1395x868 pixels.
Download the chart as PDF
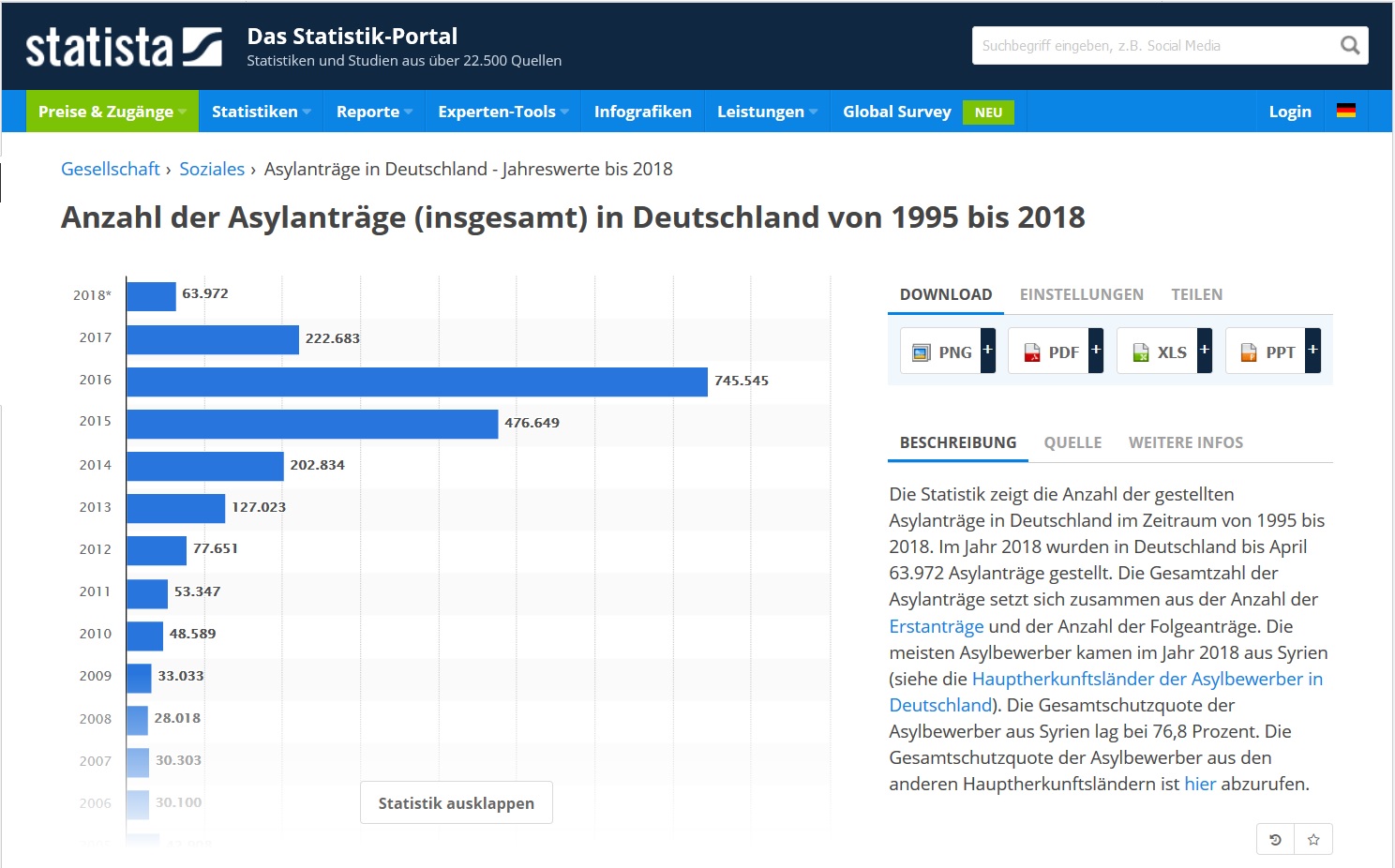tap(1049, 352)
